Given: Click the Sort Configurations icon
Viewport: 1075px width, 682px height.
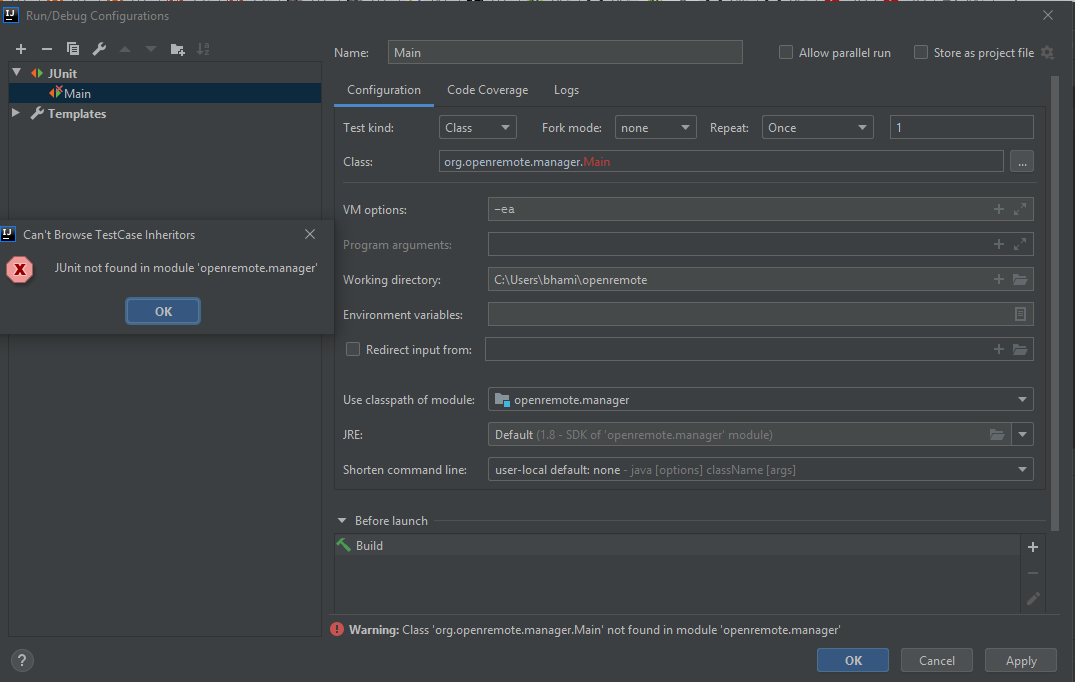Looking at the screenshot, I should tap(204, 49).
